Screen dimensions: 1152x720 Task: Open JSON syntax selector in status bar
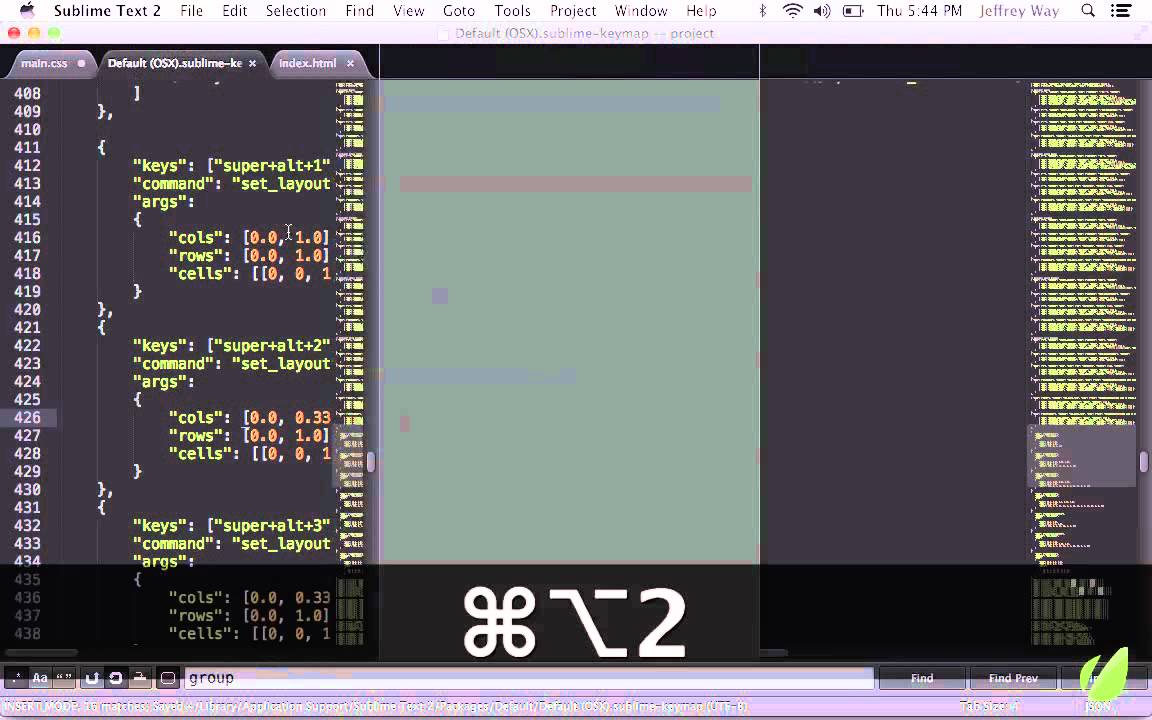pyautogui.click(x=1098, y=707)
